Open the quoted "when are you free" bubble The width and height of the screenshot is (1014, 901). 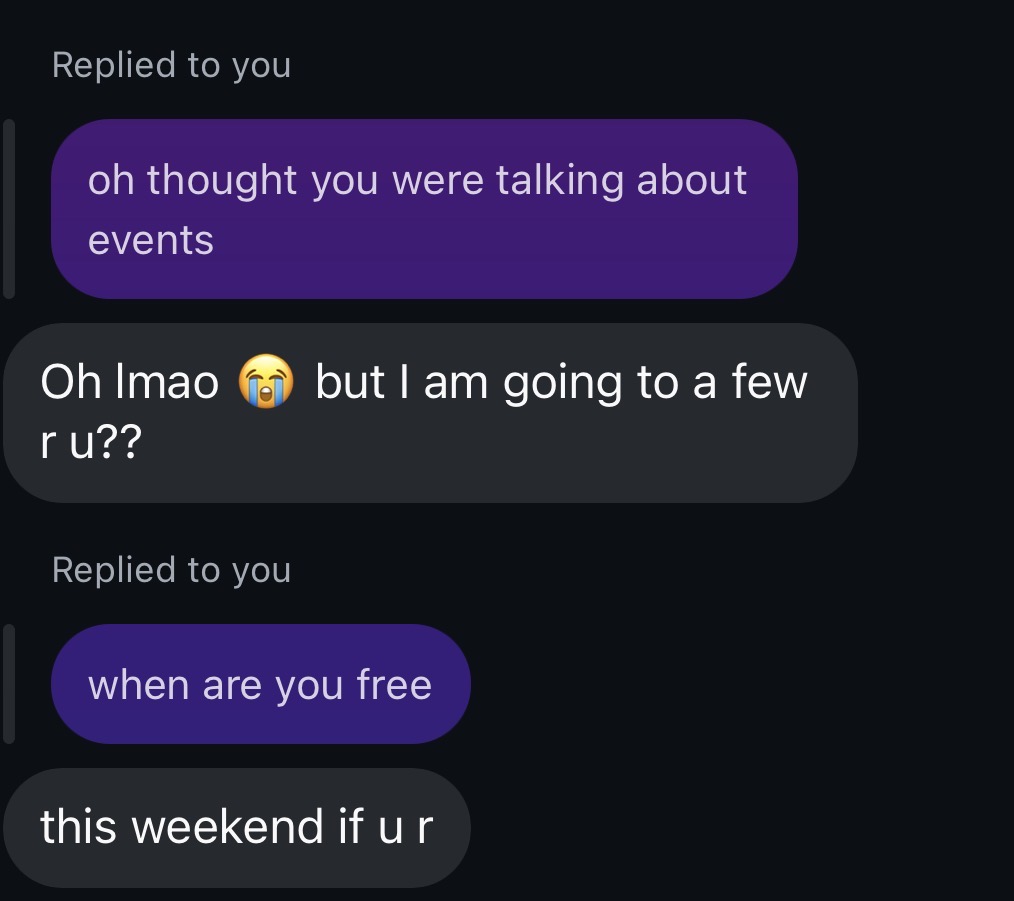(260, 685)
